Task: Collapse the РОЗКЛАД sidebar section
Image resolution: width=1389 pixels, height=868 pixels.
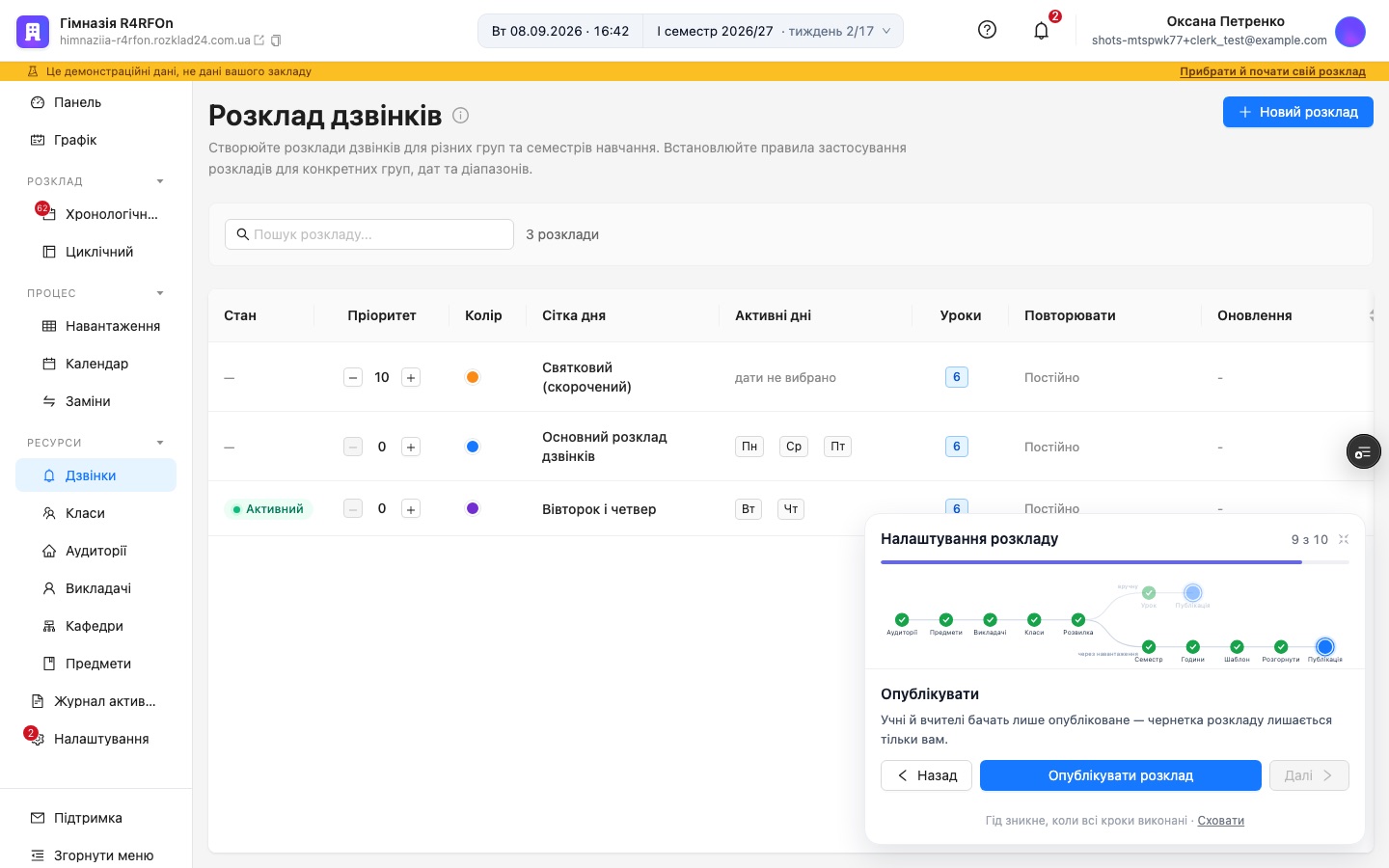Action: (160, 181)
